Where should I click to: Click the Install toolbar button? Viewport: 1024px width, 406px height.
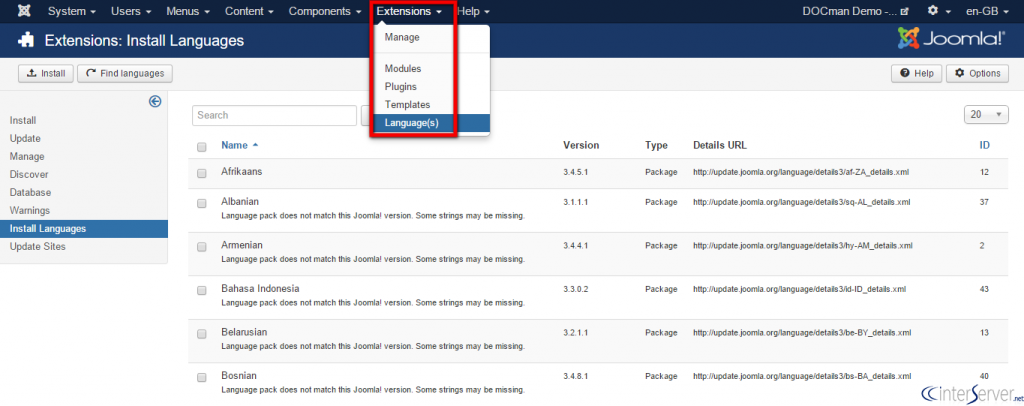click(x=46, y=74)
